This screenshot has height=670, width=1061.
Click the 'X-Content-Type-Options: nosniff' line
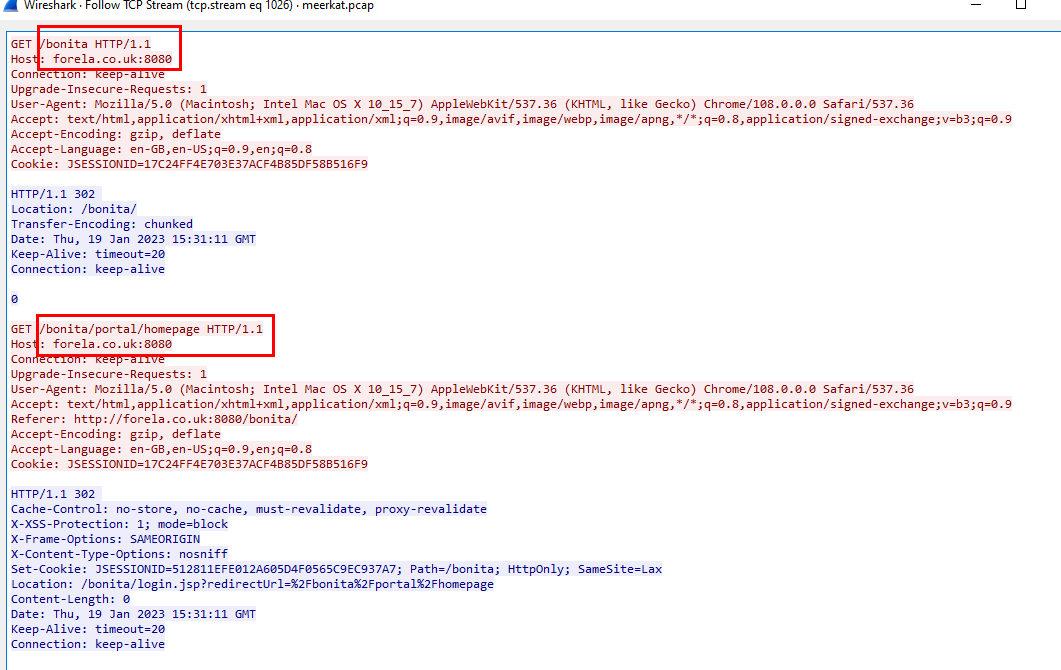[x=119, y=554]
